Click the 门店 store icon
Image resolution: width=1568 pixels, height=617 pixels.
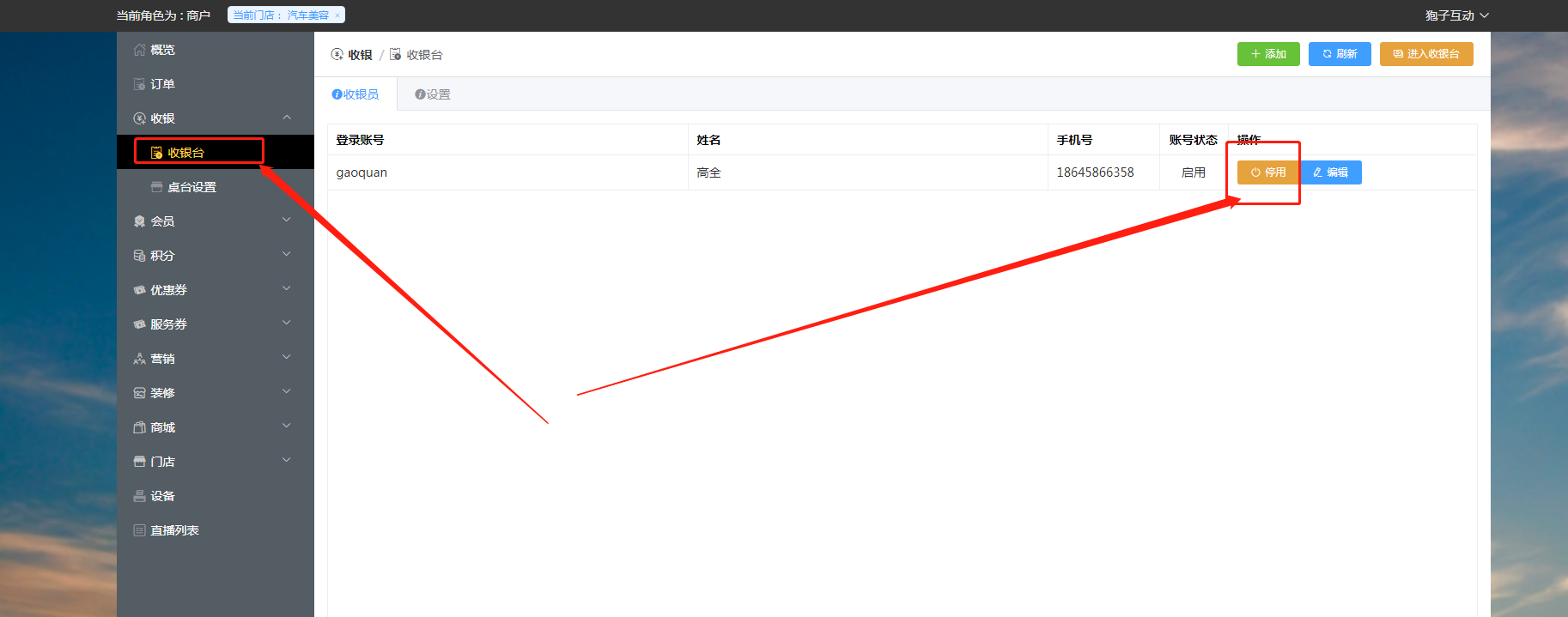click(139, 462)
